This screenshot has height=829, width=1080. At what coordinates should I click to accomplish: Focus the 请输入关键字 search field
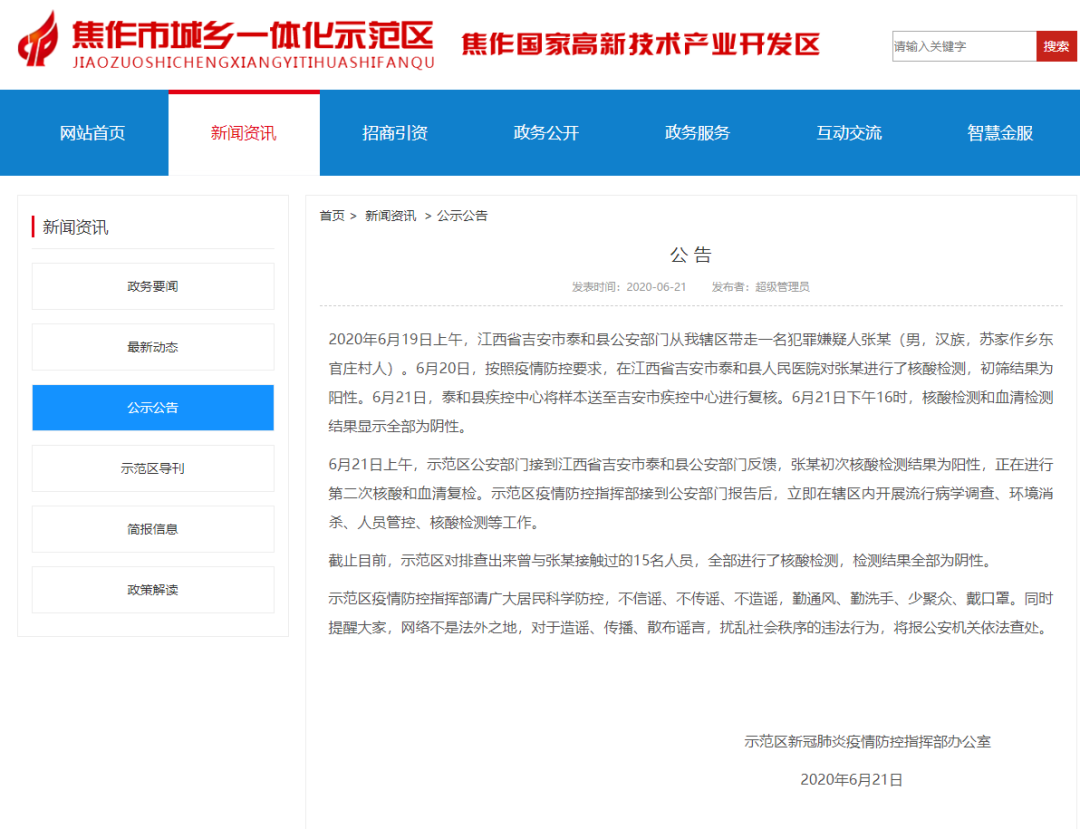[964, 46]
